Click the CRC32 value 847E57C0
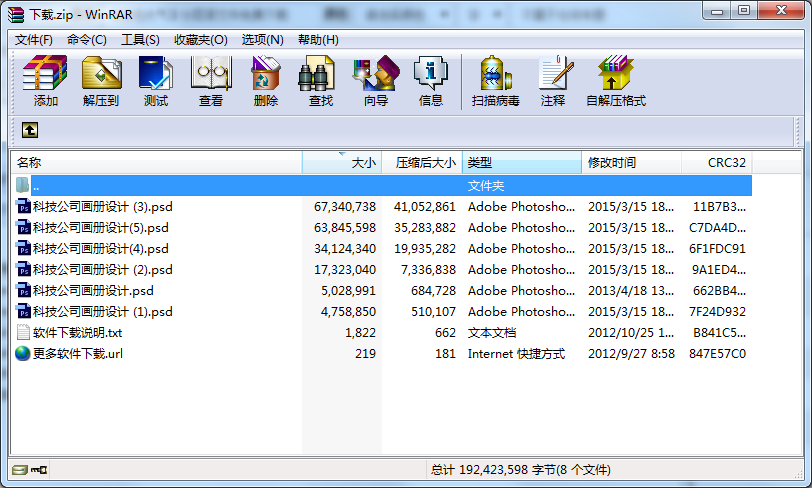The width and height of the screenshot is (812, 488). [x=717, y=353]
